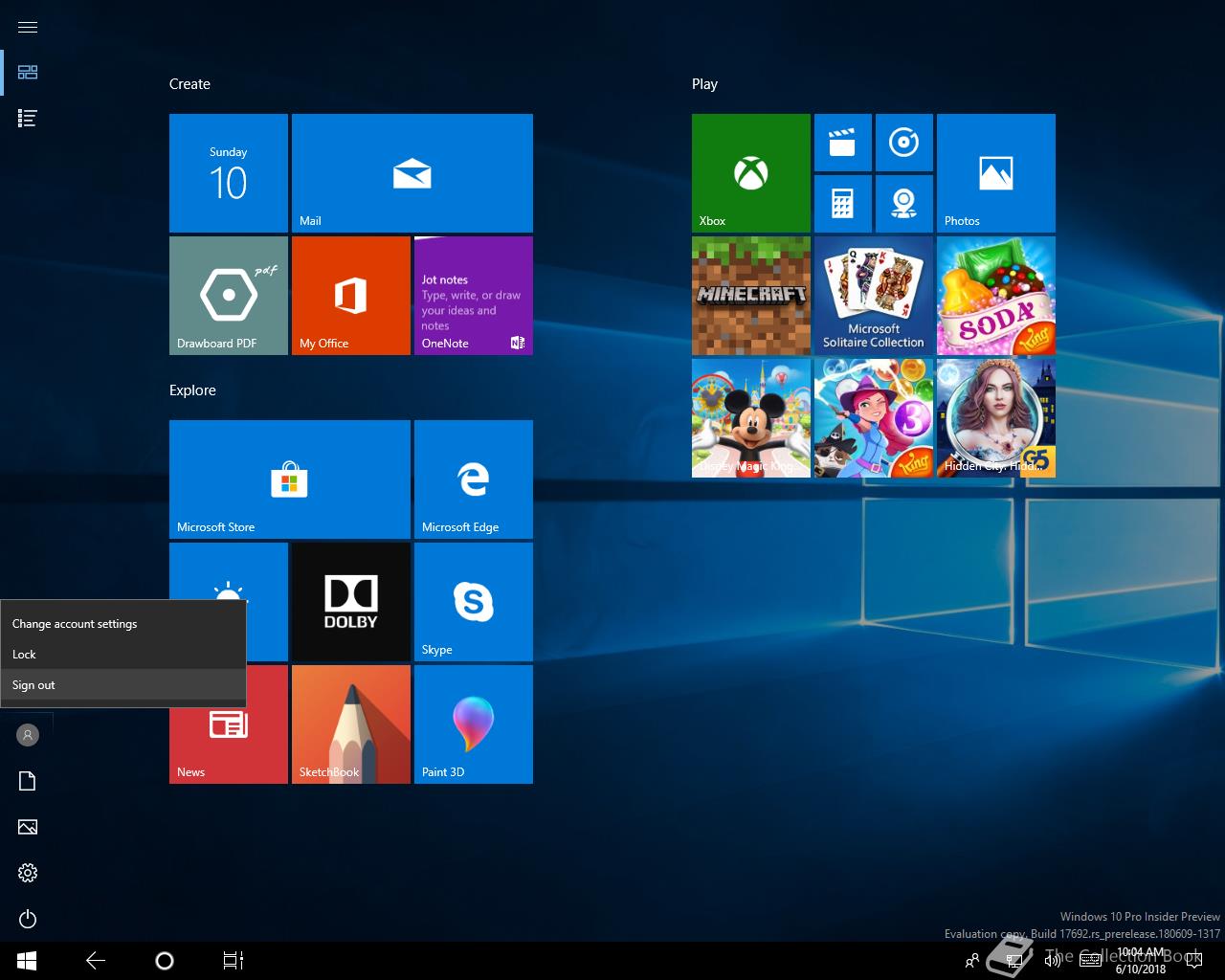Image resolution: width=1225 pixels, height=980 pixels.
Task: Open the Candy Crush Soda tile
Action: (996, 296)
